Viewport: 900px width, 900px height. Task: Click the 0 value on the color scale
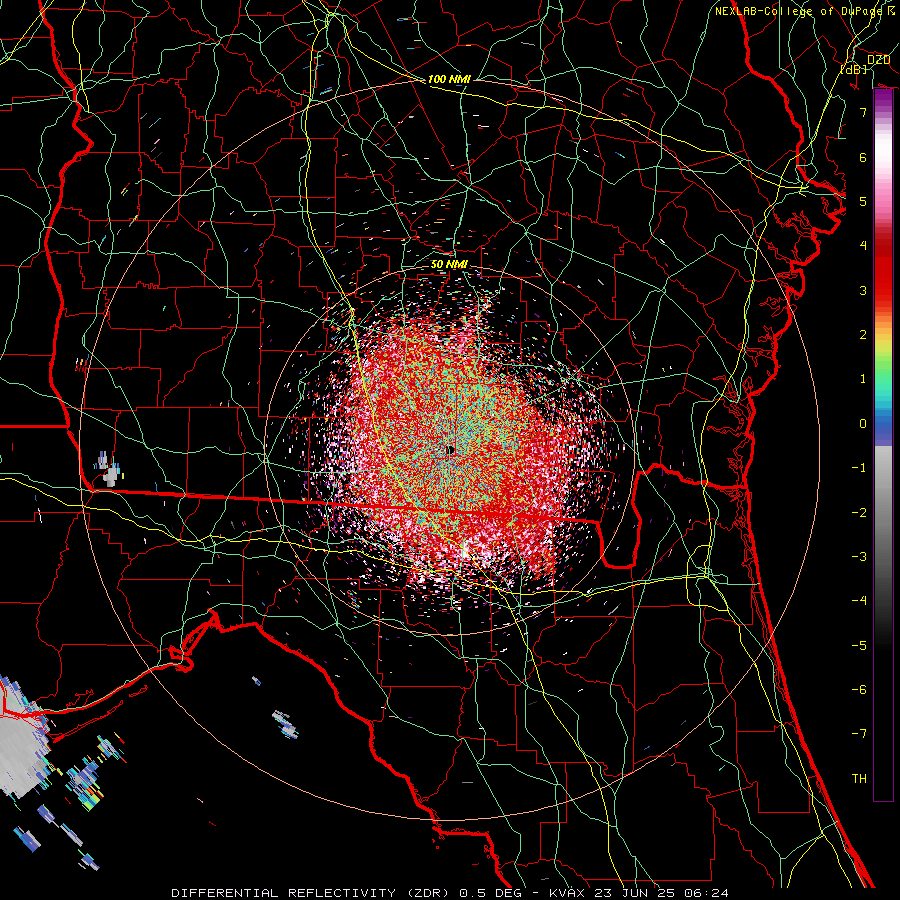(863, 424)
